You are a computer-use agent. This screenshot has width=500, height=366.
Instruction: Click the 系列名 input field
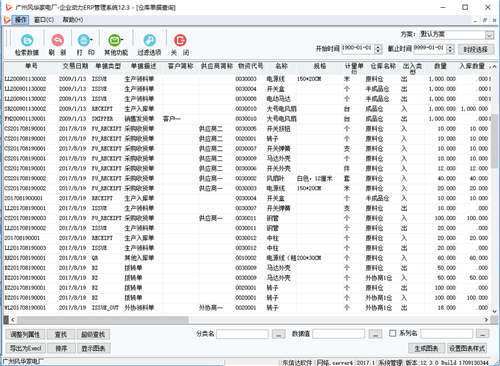447,334
